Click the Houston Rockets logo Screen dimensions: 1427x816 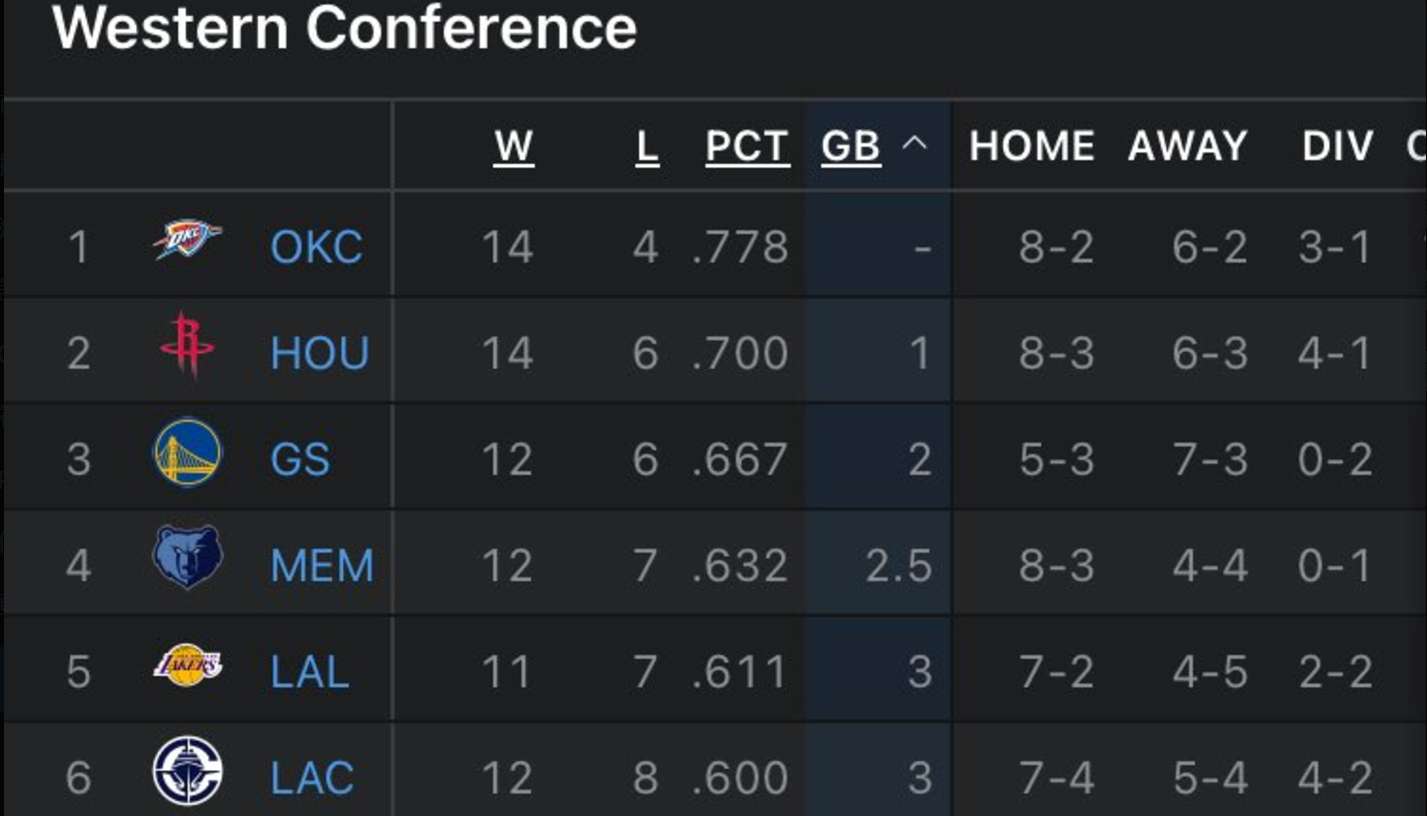[187, 347]
